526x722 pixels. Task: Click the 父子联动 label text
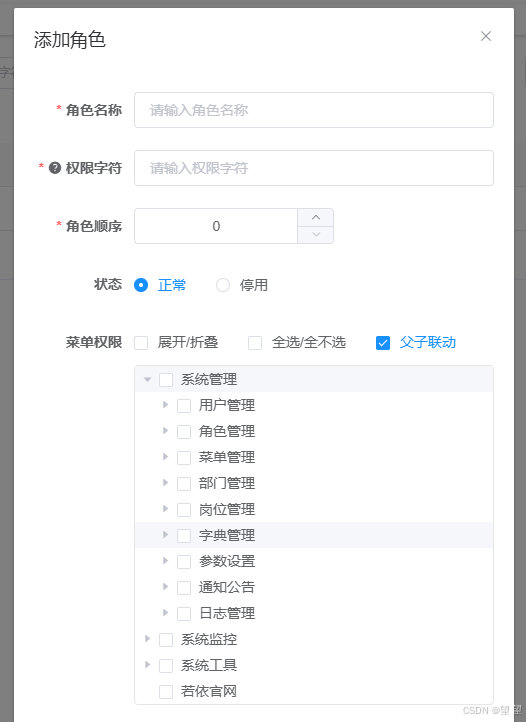tap(428, 343)
